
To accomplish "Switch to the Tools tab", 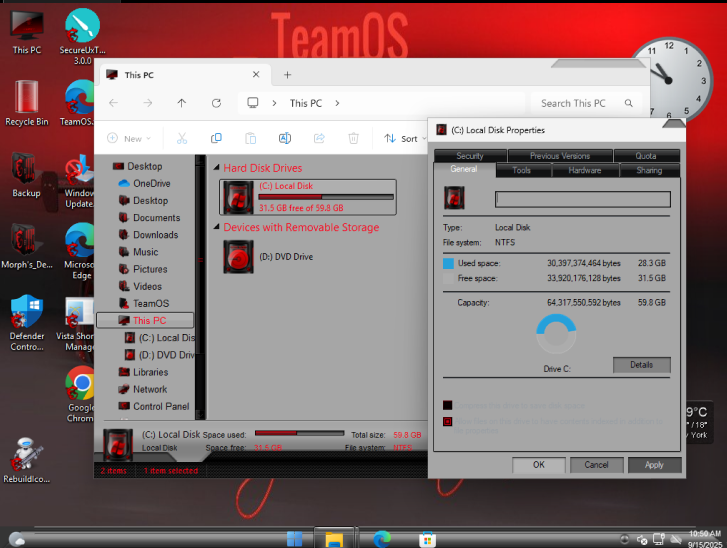I will click(522, 170).
